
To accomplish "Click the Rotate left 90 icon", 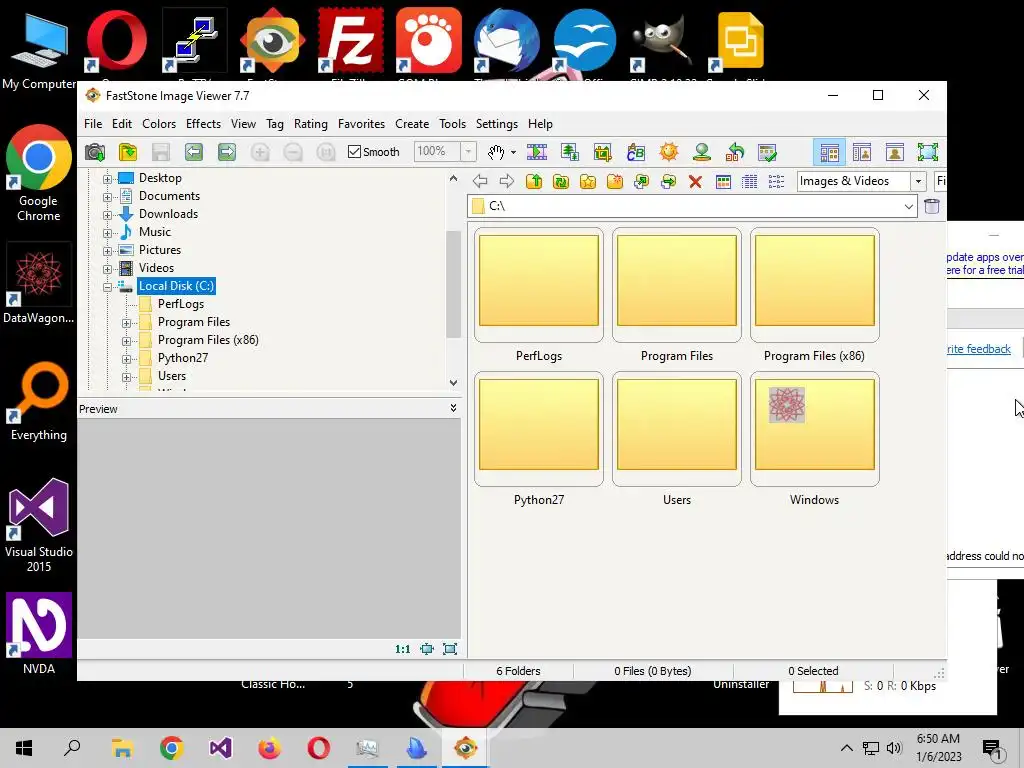I will (735, 152).
